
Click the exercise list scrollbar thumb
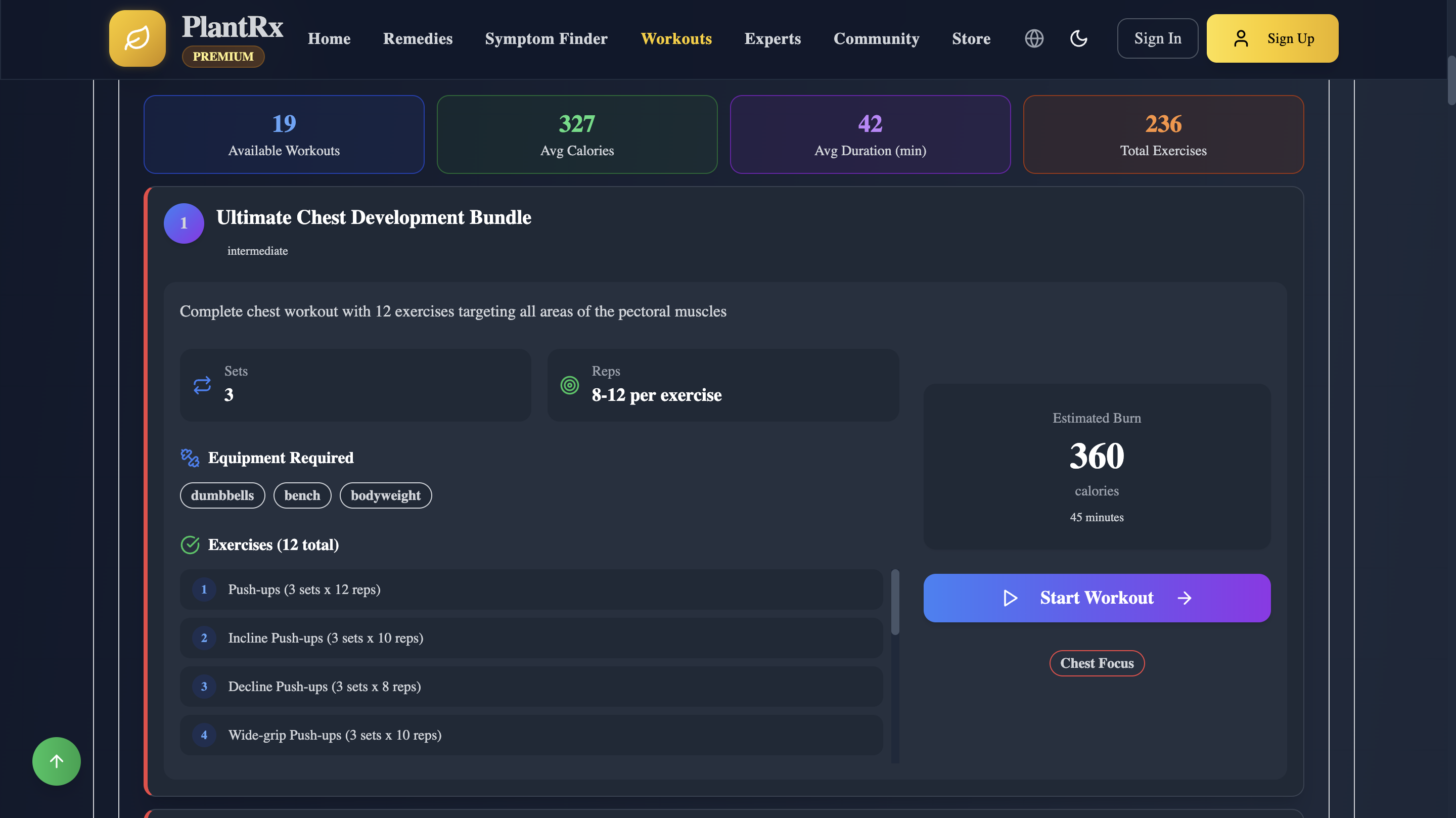tap(895, 602)
